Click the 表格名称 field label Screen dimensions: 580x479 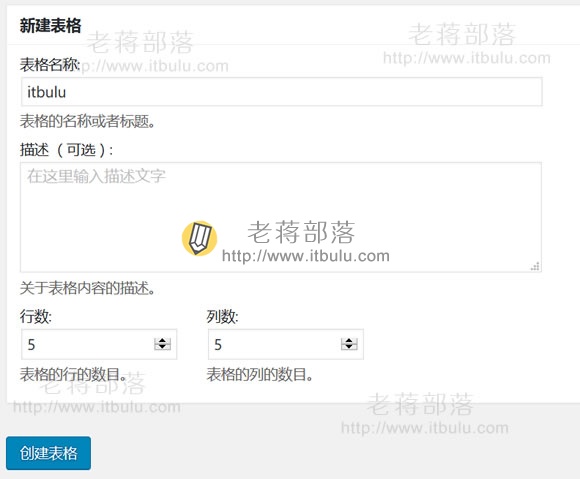(x=50, y=65)
